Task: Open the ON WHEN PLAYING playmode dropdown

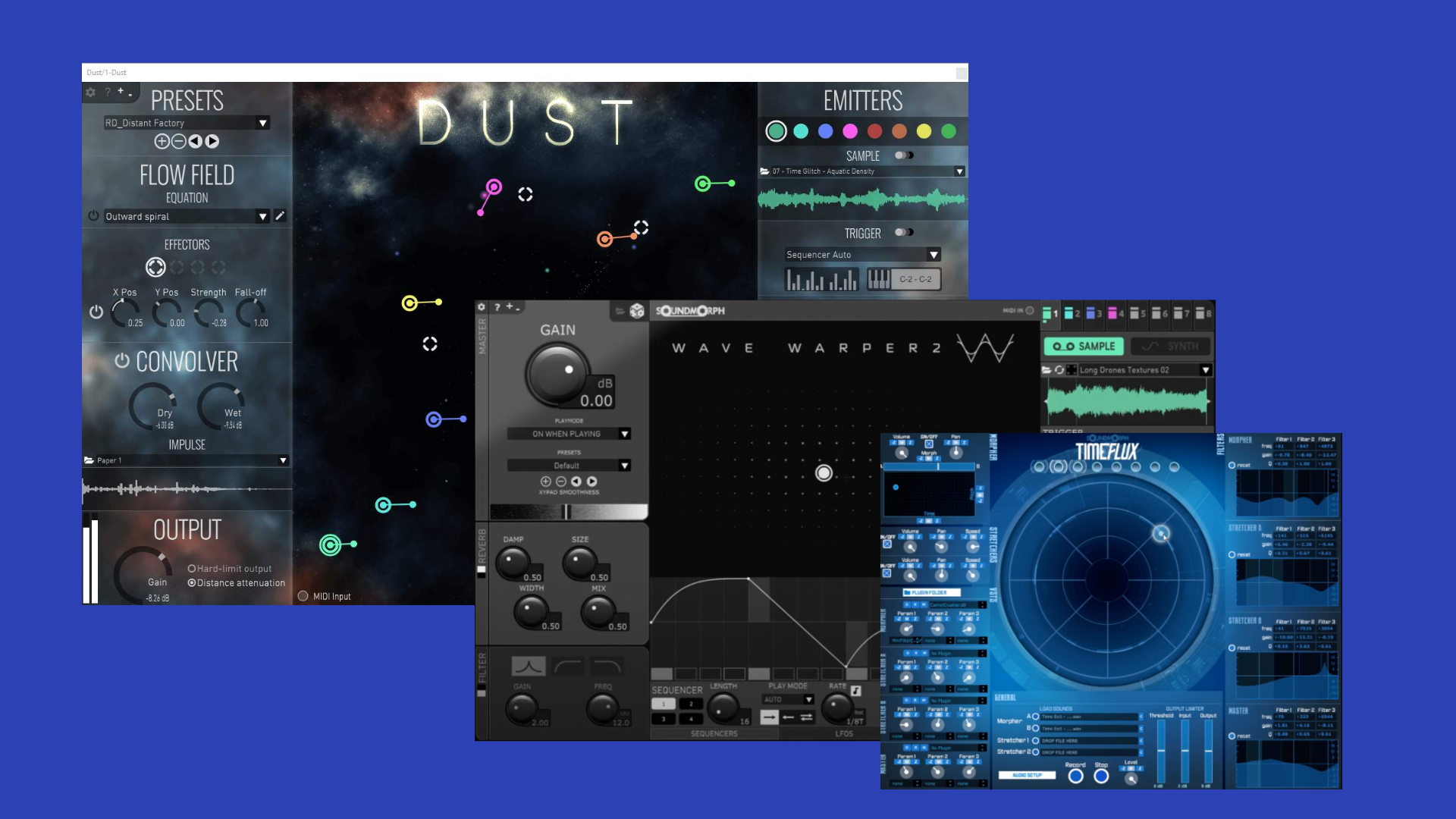Action: pyautogui.click(x=624, y=434)
